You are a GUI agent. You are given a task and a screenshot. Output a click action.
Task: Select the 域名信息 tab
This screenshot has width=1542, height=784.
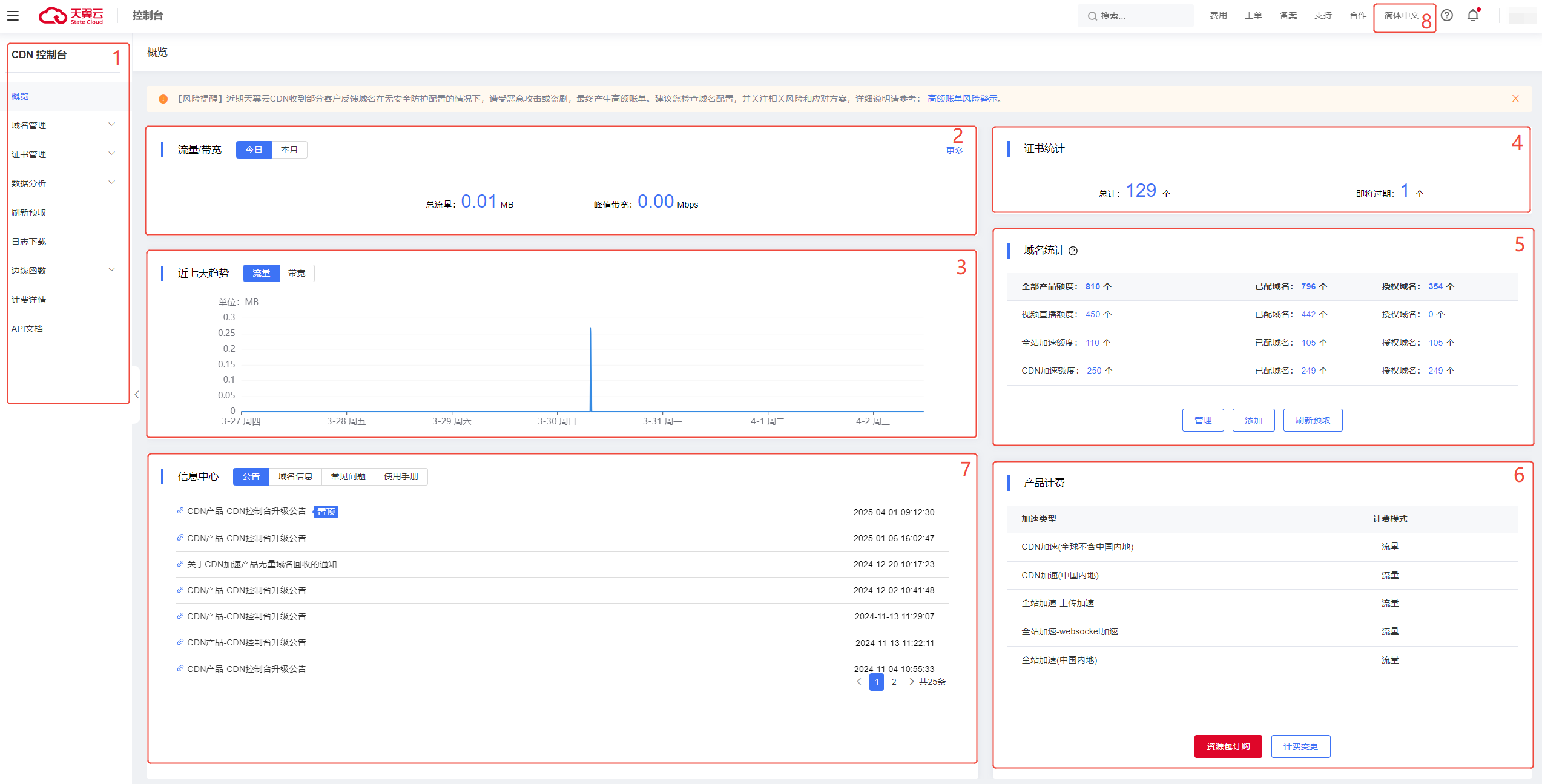(x=295, y=476)
